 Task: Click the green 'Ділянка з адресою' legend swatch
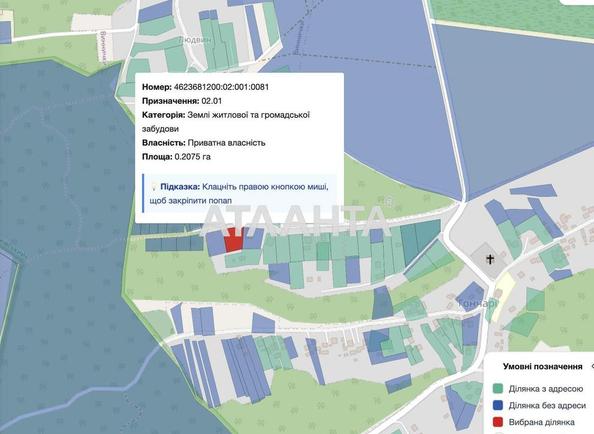[x=498, y=389]
